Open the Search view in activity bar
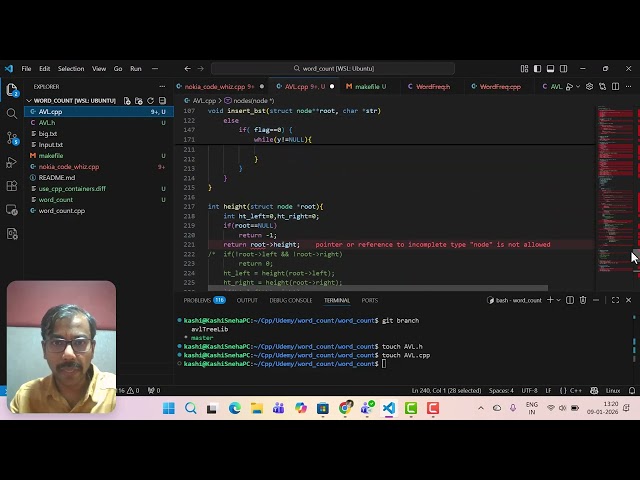The image size is (640, 480). point(12,113)
